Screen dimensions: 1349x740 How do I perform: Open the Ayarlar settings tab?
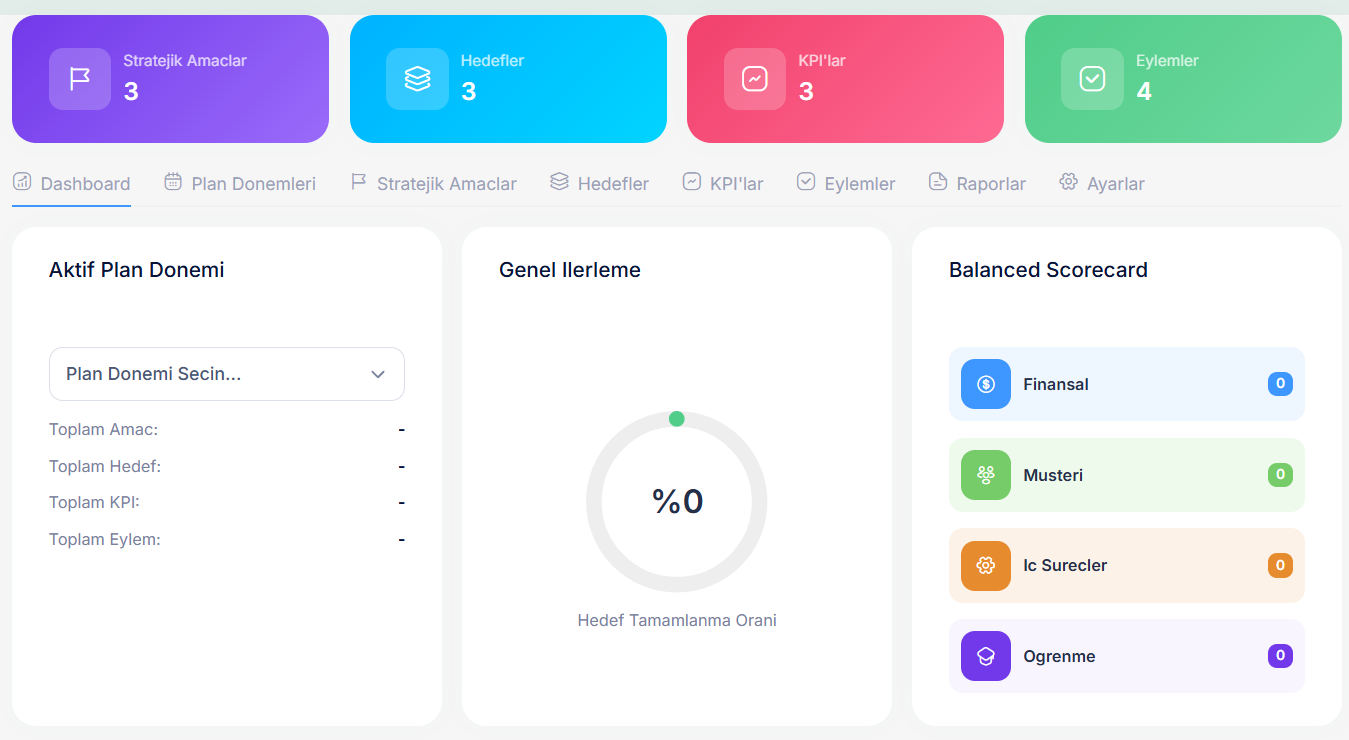pos(1102,184)
